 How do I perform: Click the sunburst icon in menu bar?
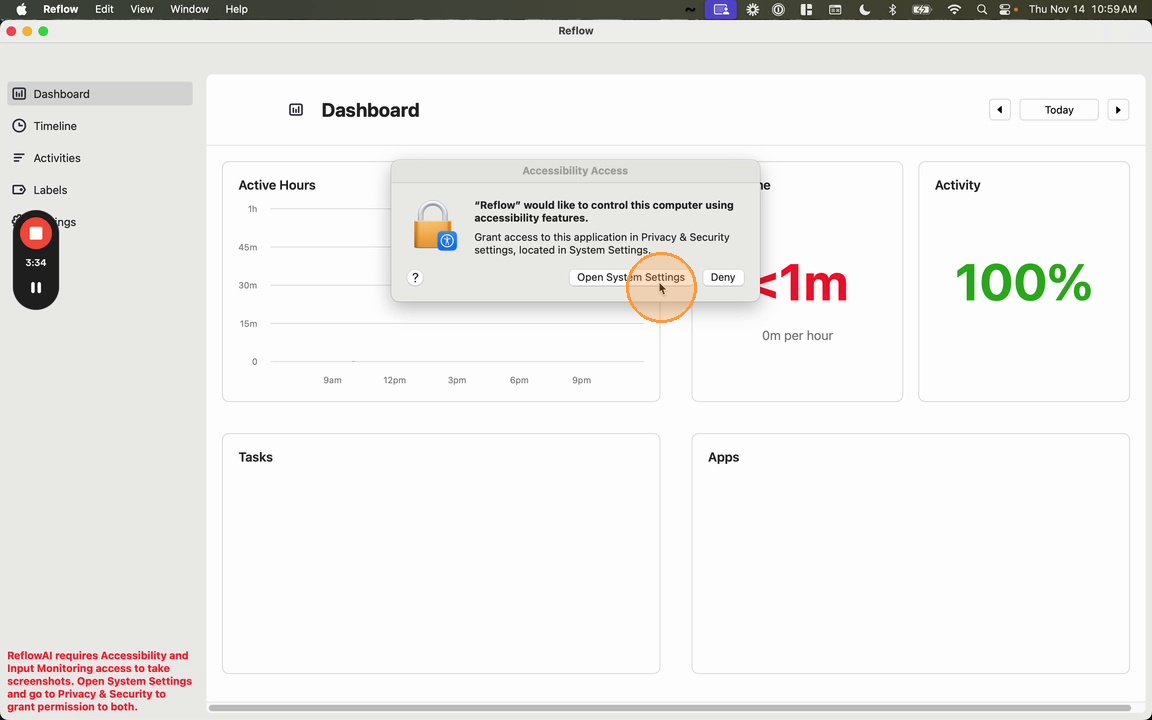(x=753, y=10)
